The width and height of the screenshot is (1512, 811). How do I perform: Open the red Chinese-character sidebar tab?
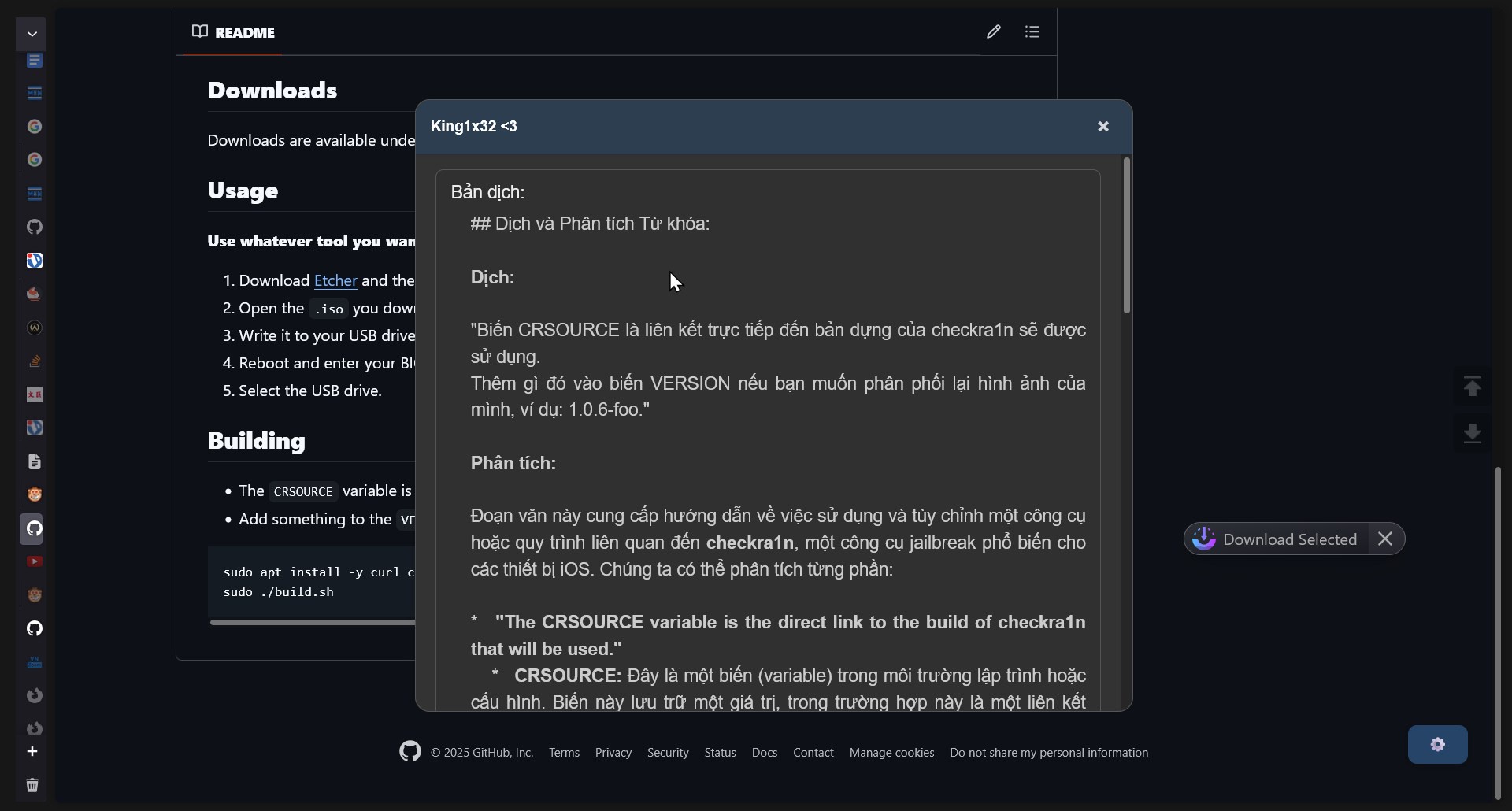coord(34,394)
